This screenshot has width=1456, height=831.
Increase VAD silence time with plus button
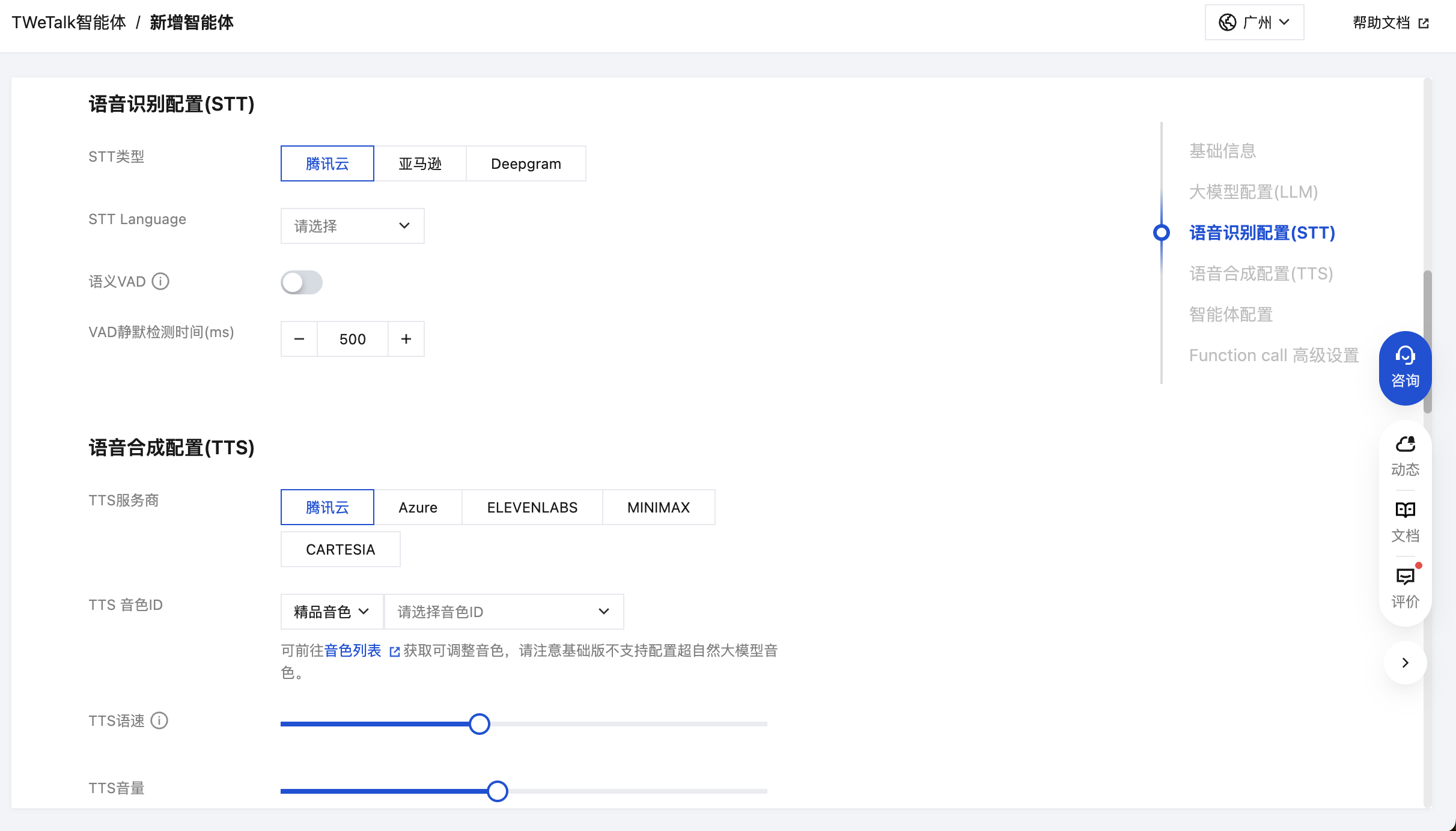[406, 339]
